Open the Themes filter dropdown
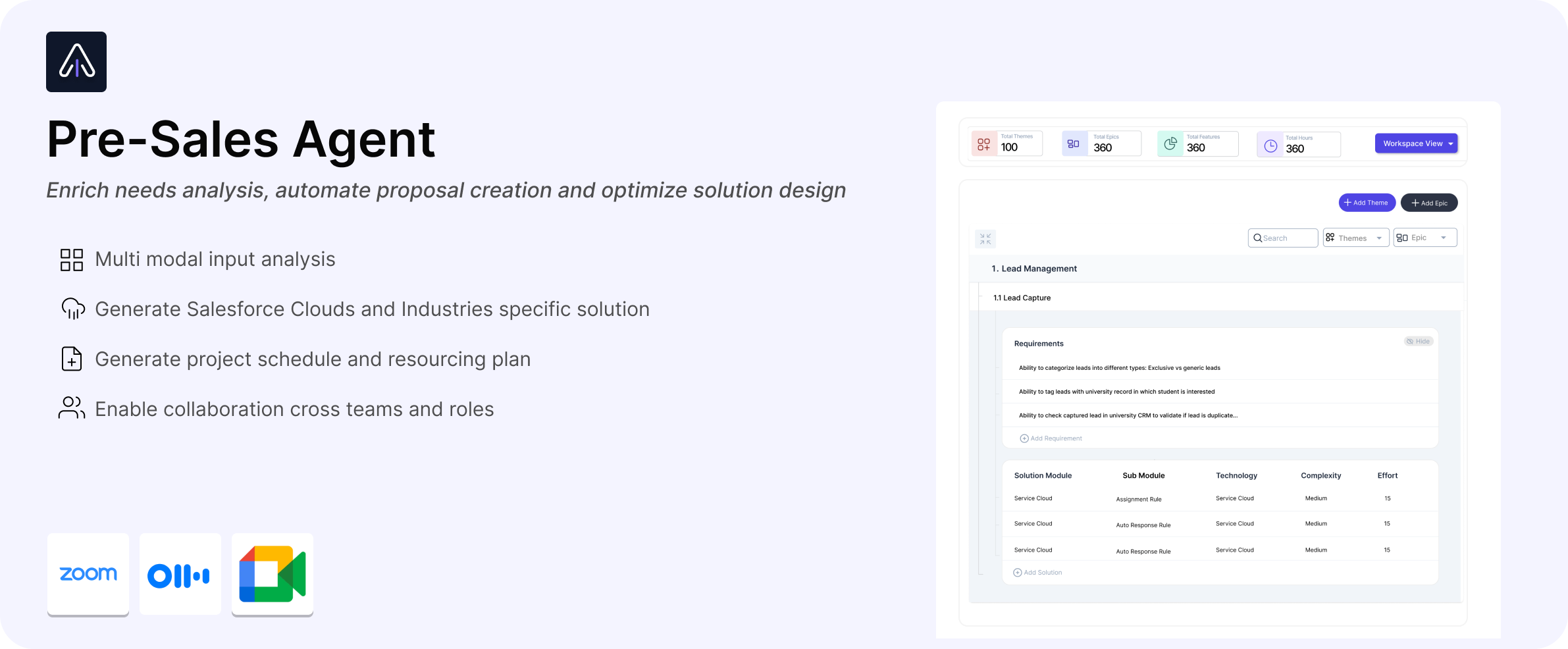 coord(1355,238)
